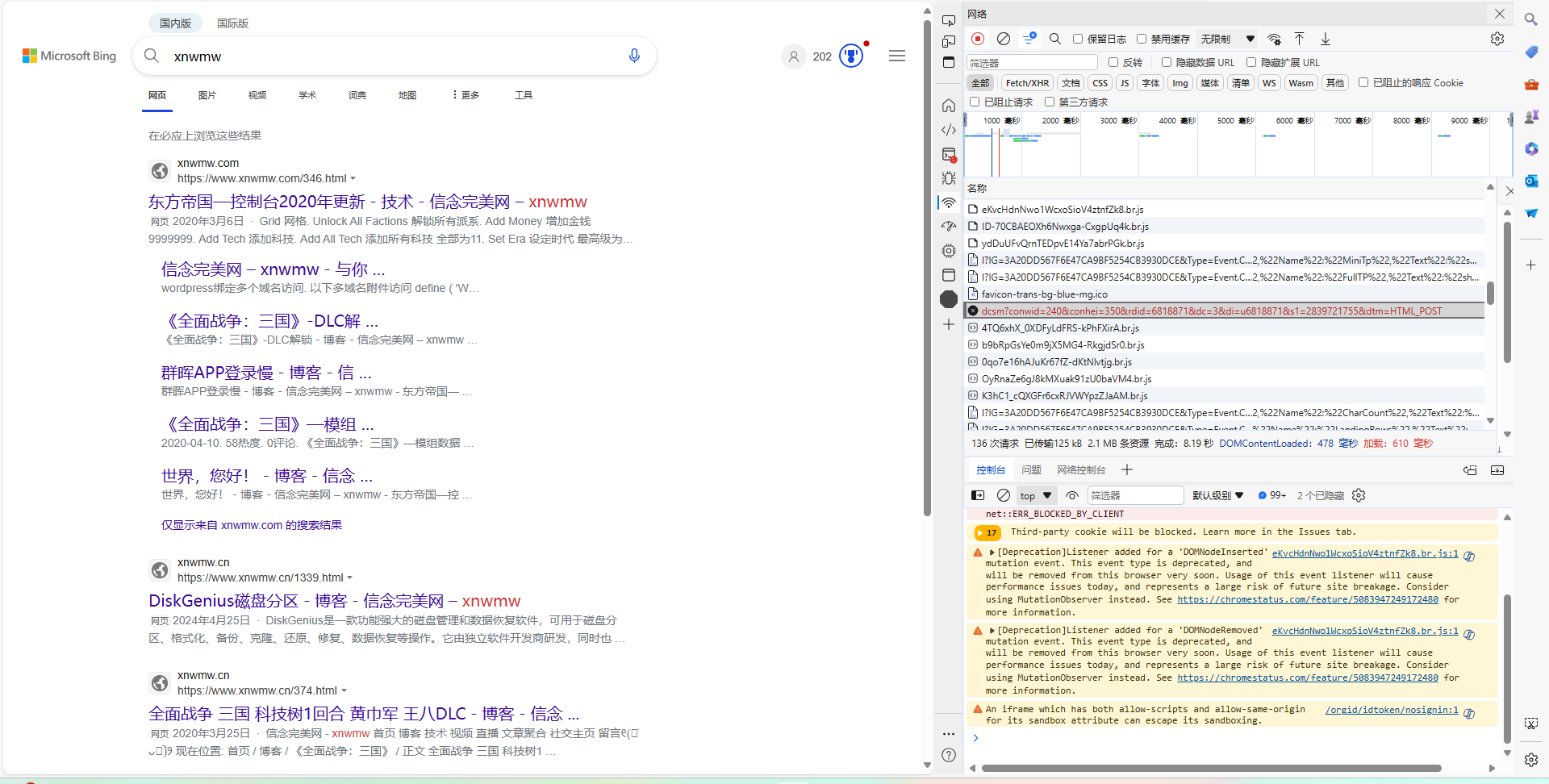Screen dimensions: 1549x784
Task: Select the inspect element tool icon
Action: pyautogui.click(x=949, y=20)
